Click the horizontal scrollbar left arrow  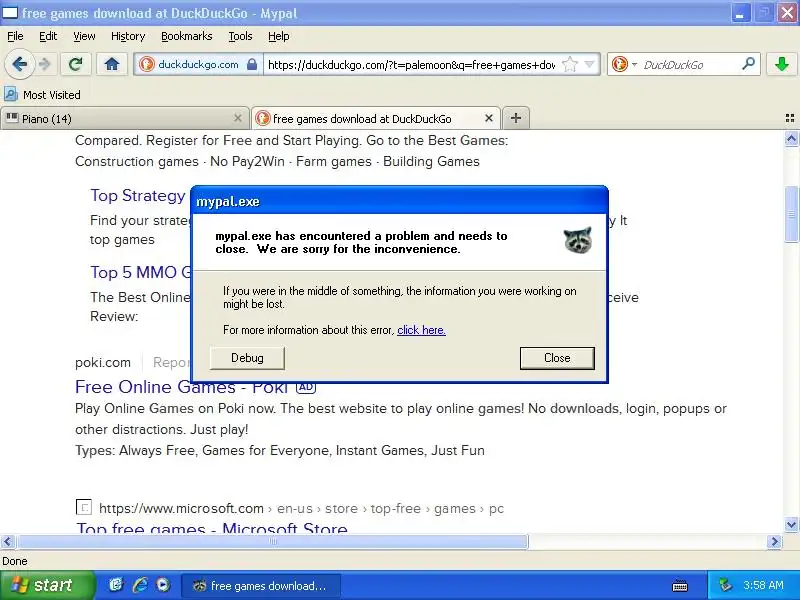(8, 541)
